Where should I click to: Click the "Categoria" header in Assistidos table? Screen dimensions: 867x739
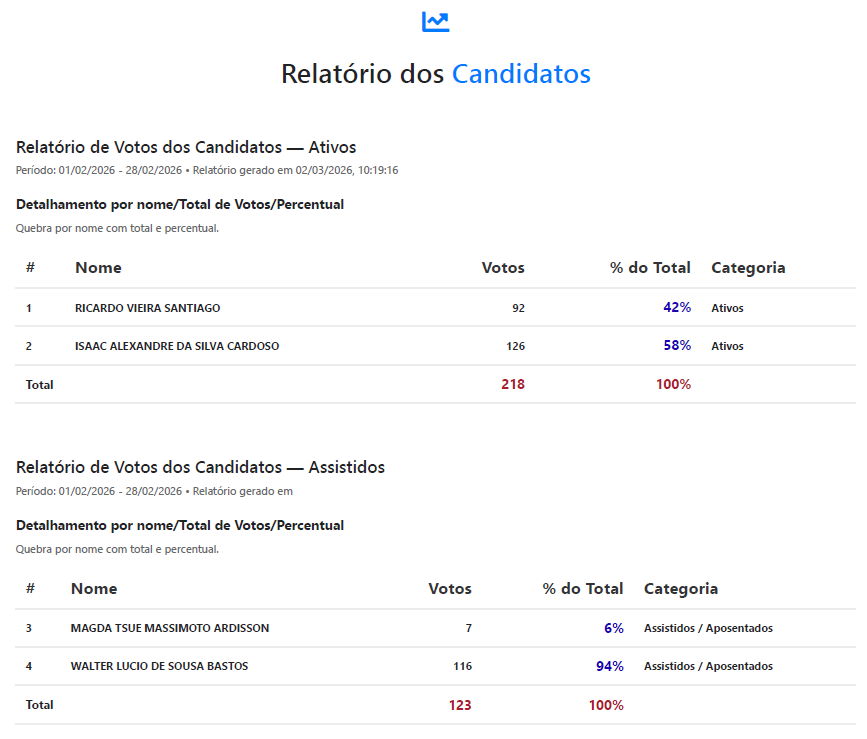681,589
